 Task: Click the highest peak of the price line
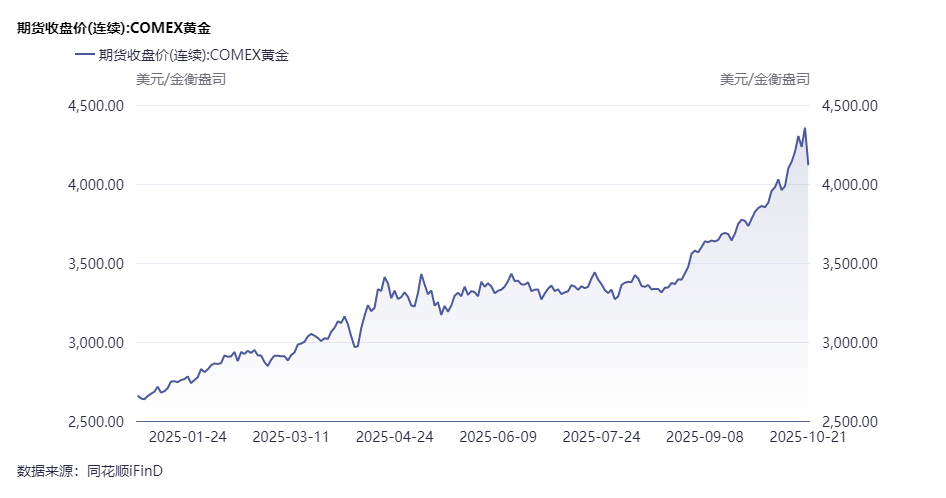click(805, 128)
